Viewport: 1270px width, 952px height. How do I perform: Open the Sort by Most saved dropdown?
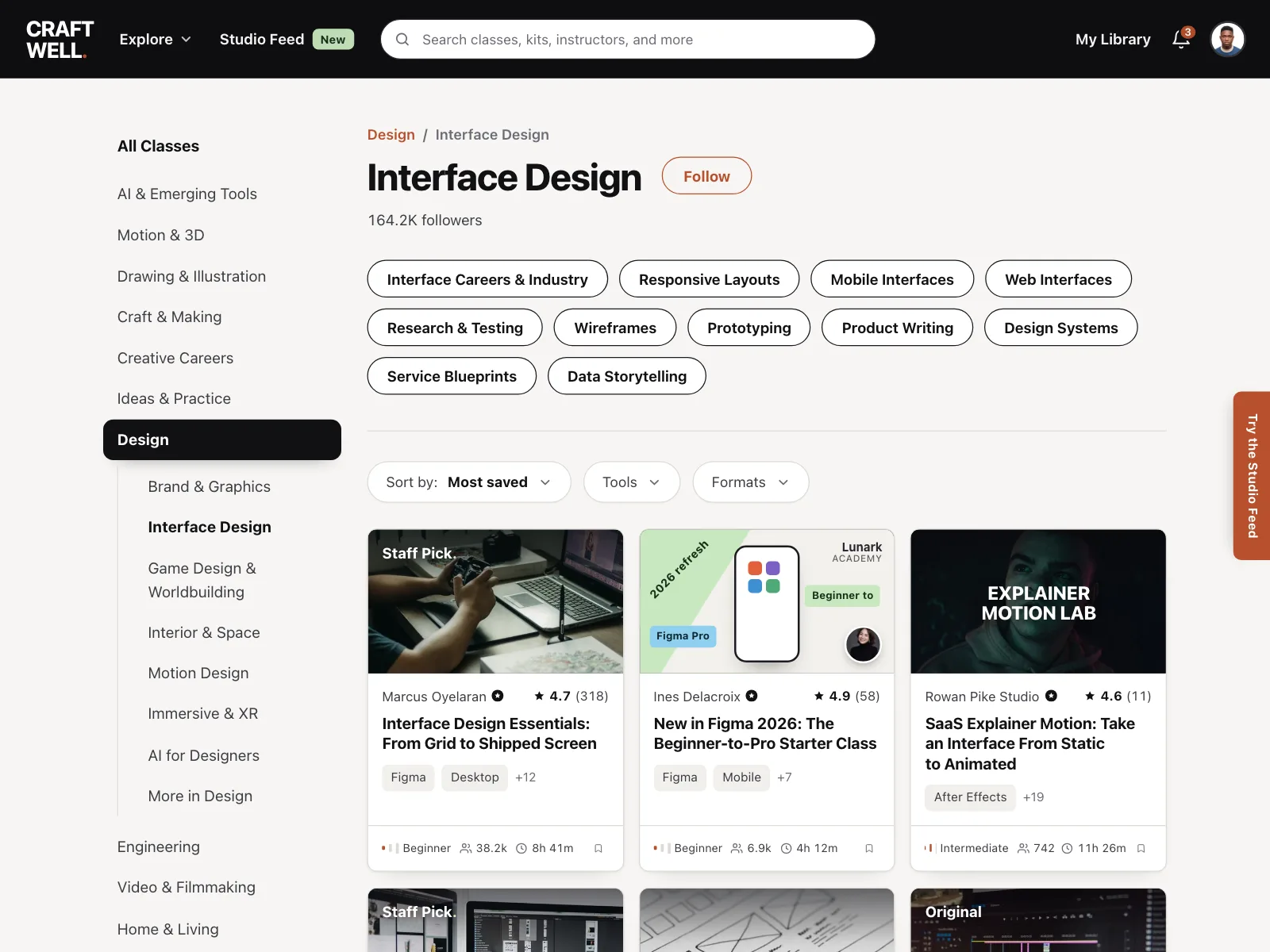[x=469, y=482]
